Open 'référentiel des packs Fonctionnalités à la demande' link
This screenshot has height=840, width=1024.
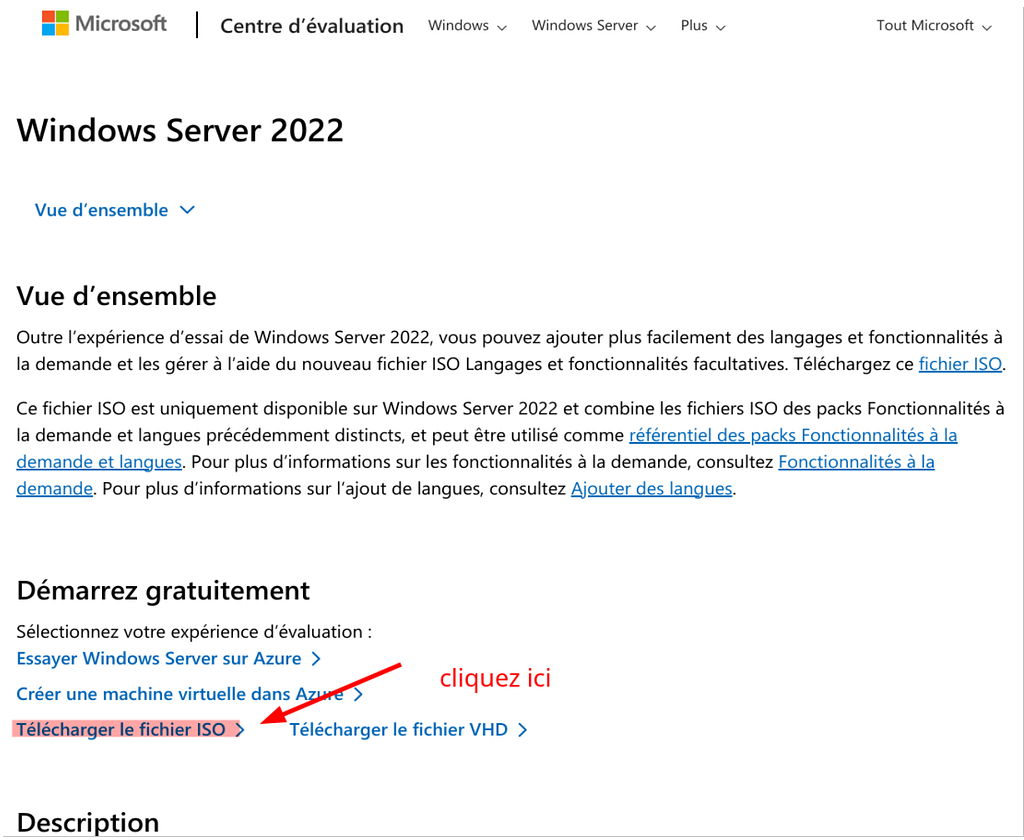(x=793, y=436)
